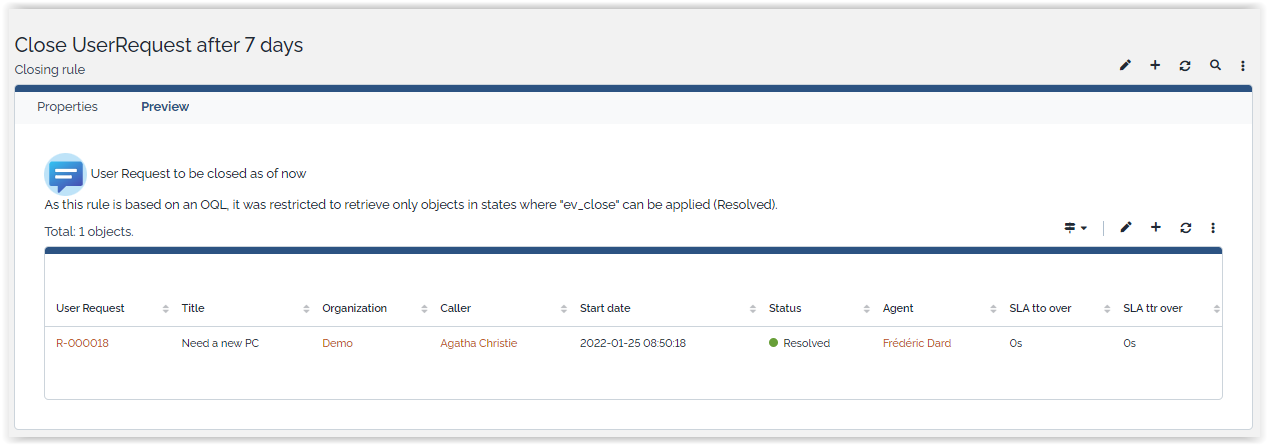
Task: Switch to the Properties tab
Action: (x=67, y=107)
